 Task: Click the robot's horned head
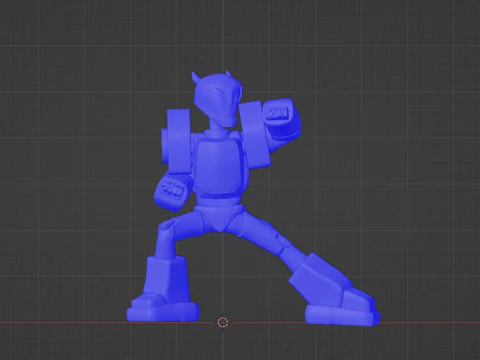[x=217, y=99]
